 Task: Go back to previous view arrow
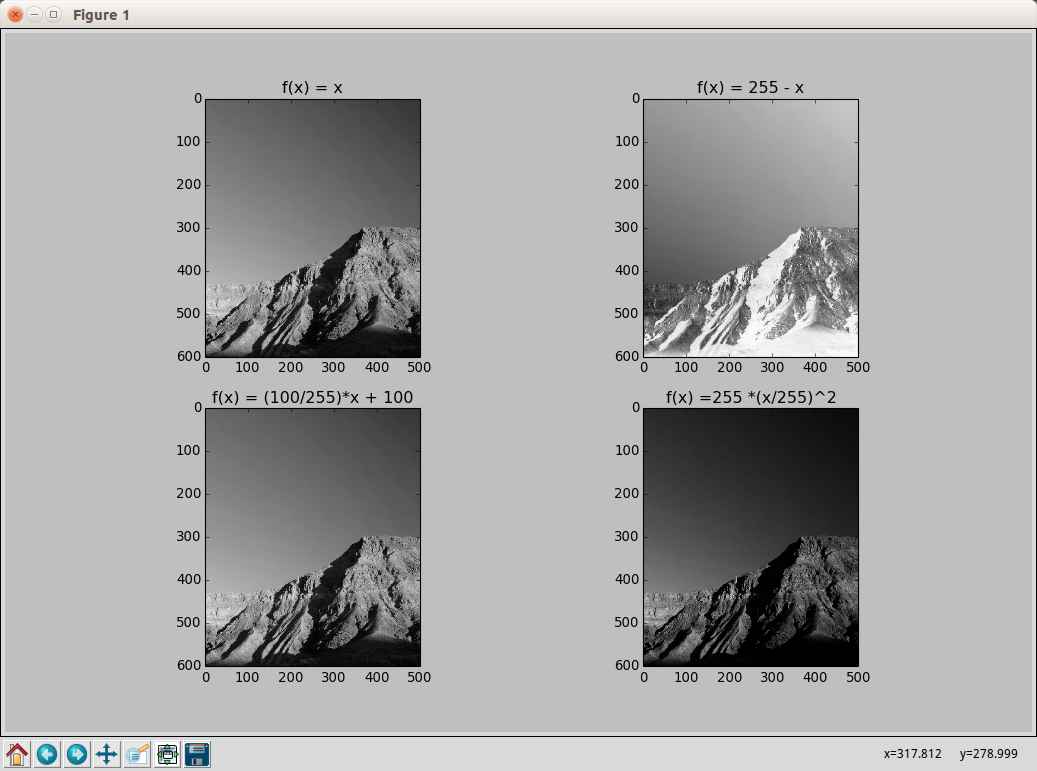pyautogui.click(x=47, y=754)
